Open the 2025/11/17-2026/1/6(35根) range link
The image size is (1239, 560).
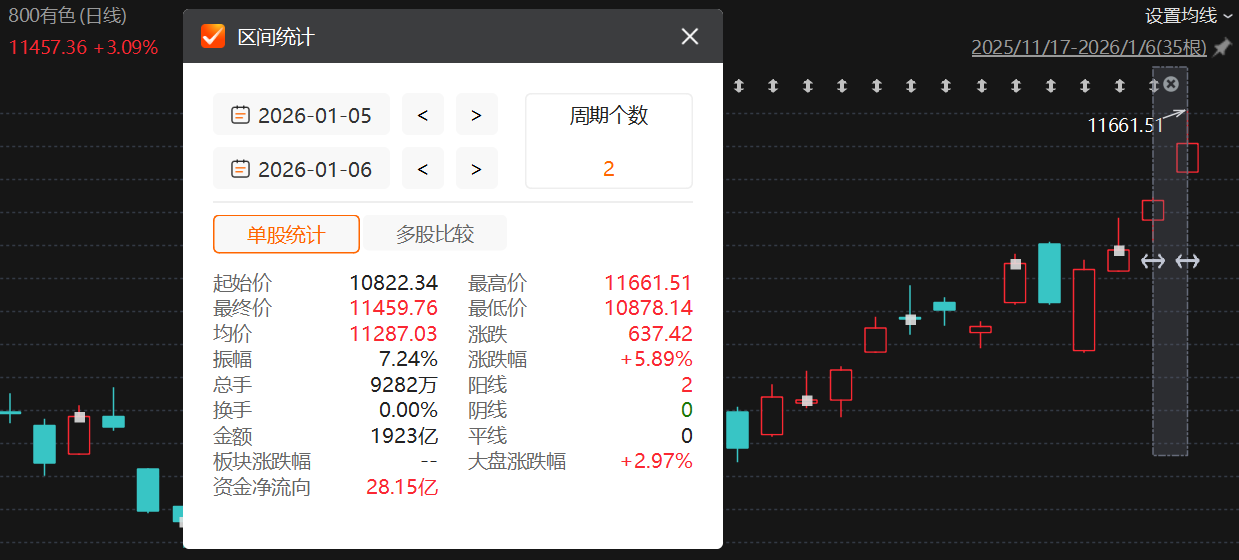(1089, 47)
